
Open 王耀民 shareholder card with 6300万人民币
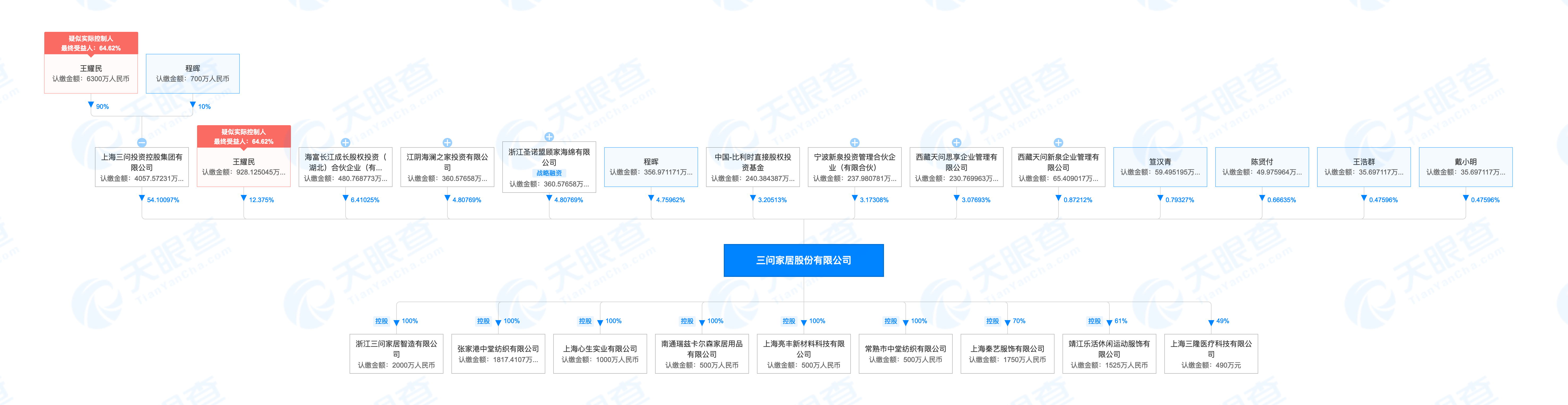pyautogui.click(x=91, y=74)
